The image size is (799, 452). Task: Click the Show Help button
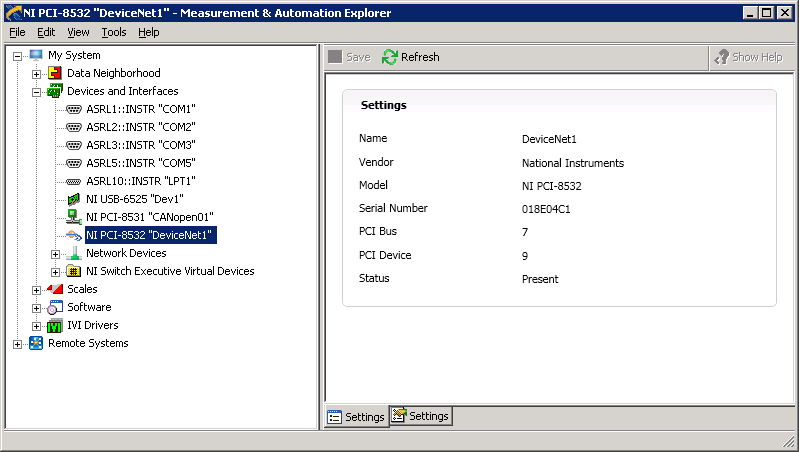[x=749, y=57]
